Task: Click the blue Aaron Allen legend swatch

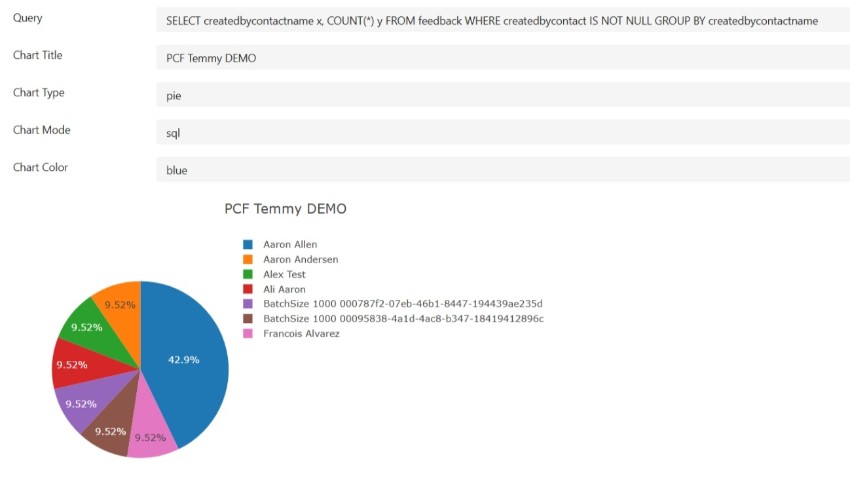Action: click(248, 244)
